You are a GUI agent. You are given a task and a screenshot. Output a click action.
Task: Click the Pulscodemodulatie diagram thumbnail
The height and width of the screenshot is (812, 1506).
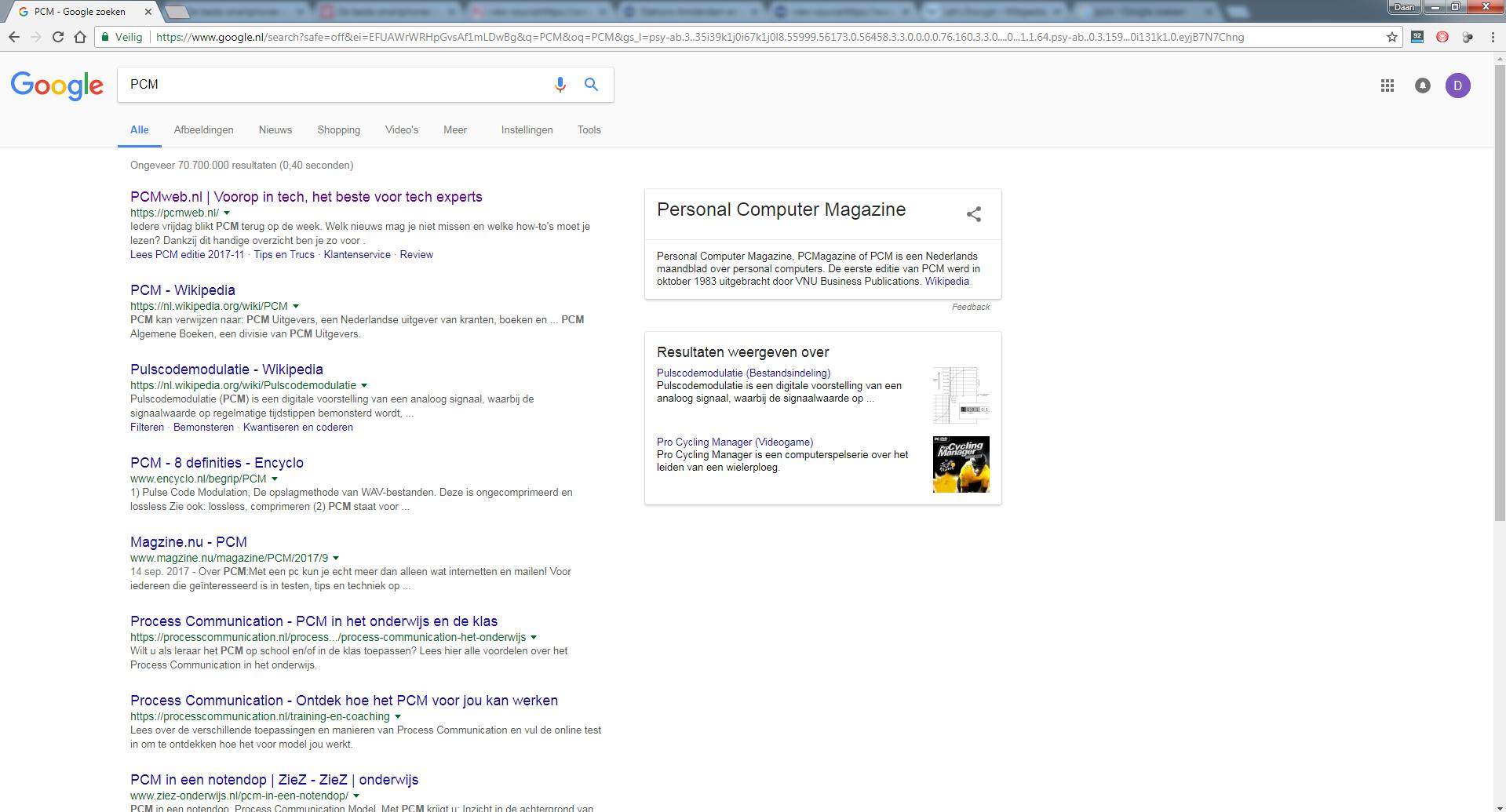(x=961, y=395)
